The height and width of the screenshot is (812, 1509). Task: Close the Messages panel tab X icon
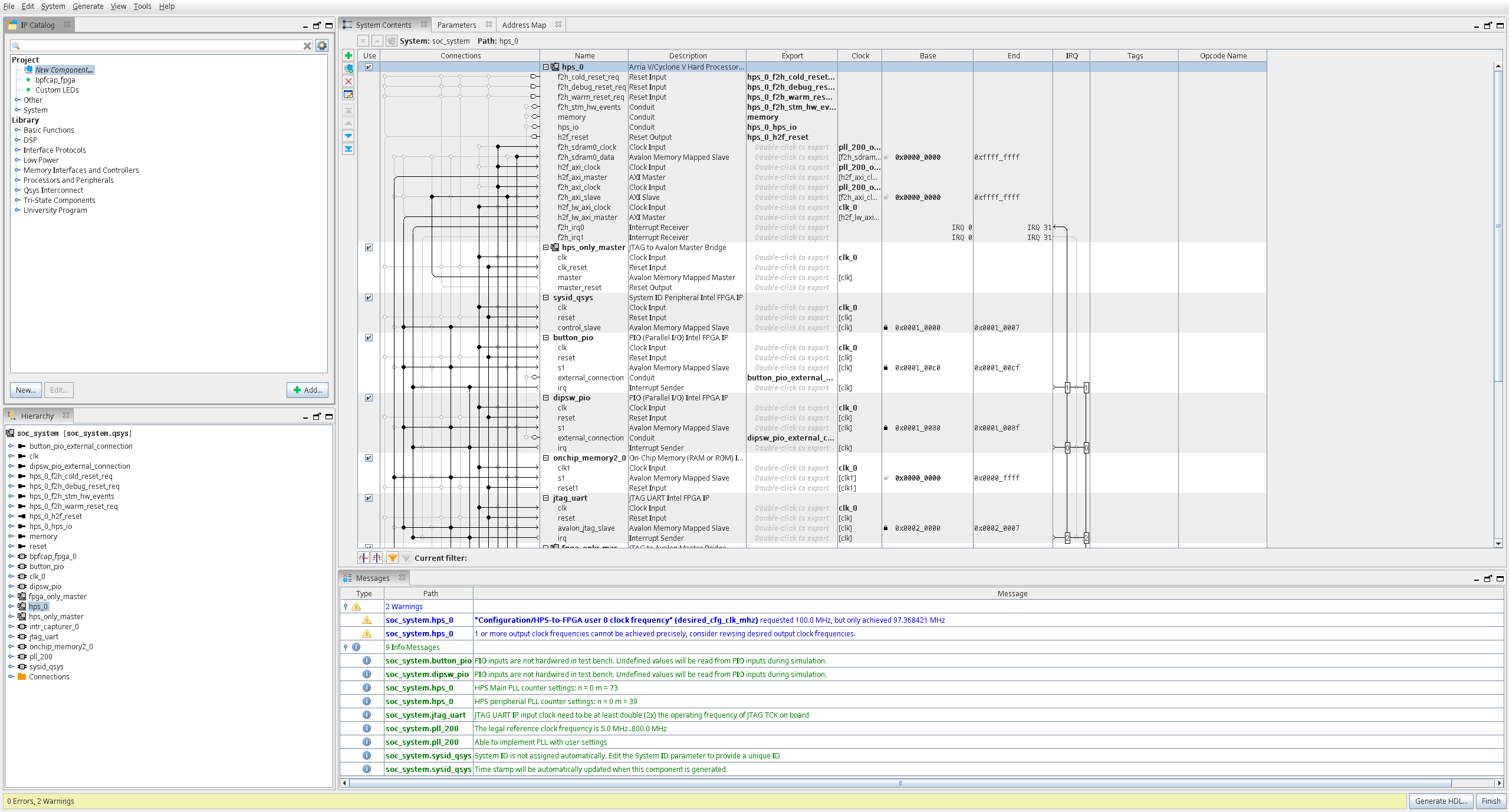402,577
